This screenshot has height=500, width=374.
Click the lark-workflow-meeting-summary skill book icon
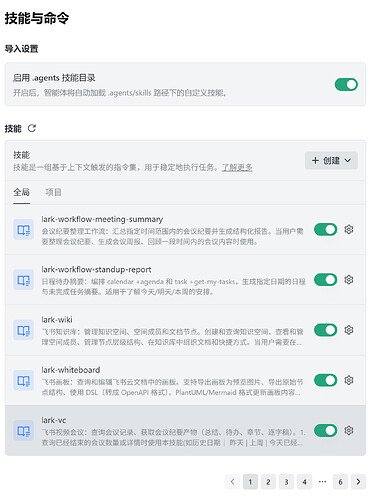(x=23, y=230)
